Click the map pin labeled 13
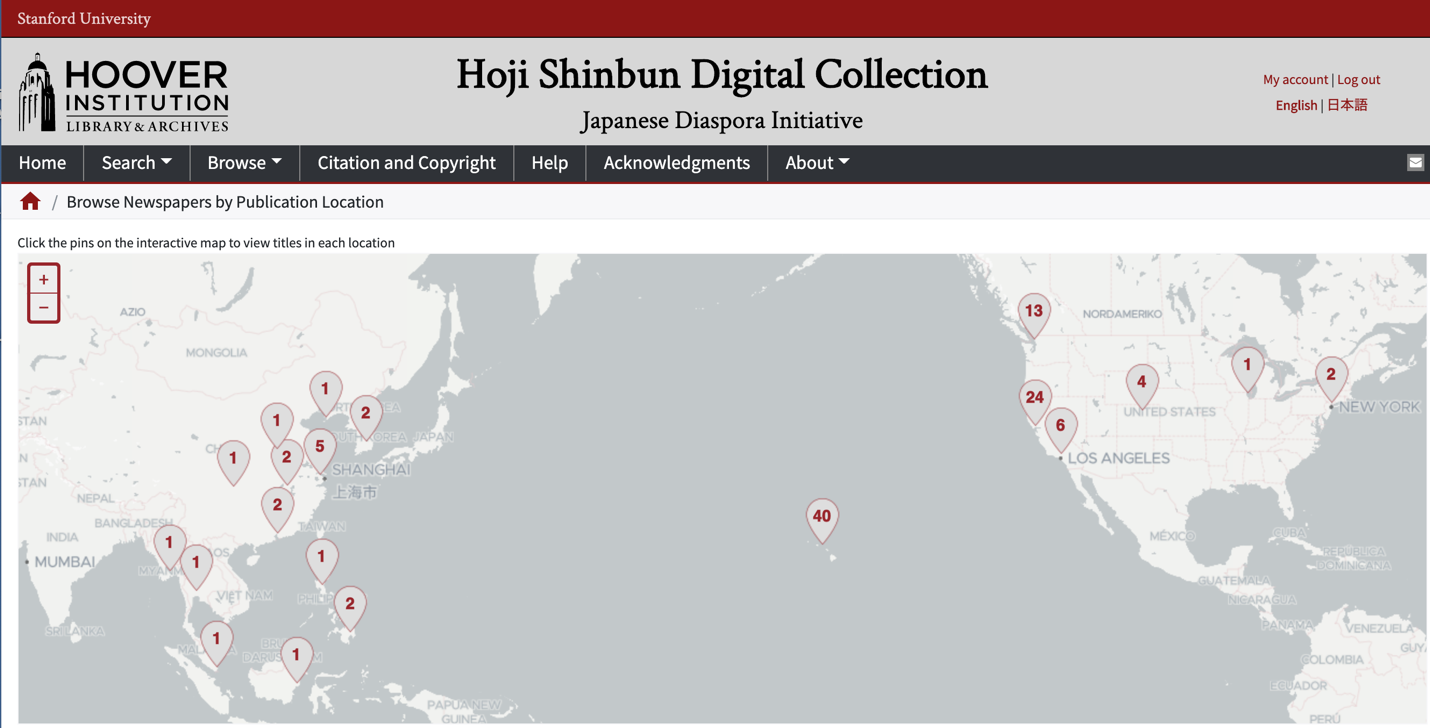1430x728 pixels. pyautogui.click(x=1034, y=313)
